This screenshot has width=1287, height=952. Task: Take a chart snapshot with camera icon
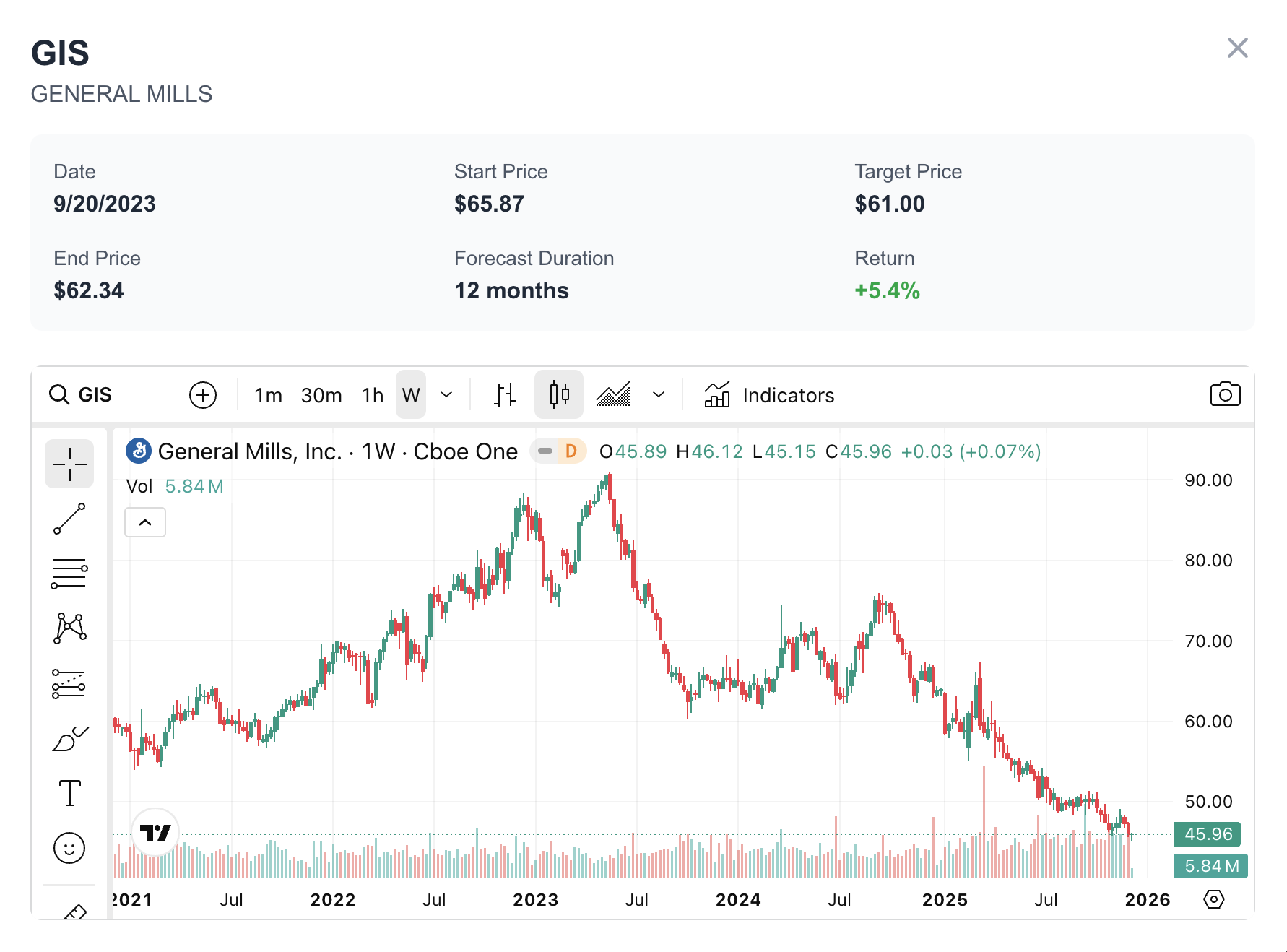pos(1225,394)
